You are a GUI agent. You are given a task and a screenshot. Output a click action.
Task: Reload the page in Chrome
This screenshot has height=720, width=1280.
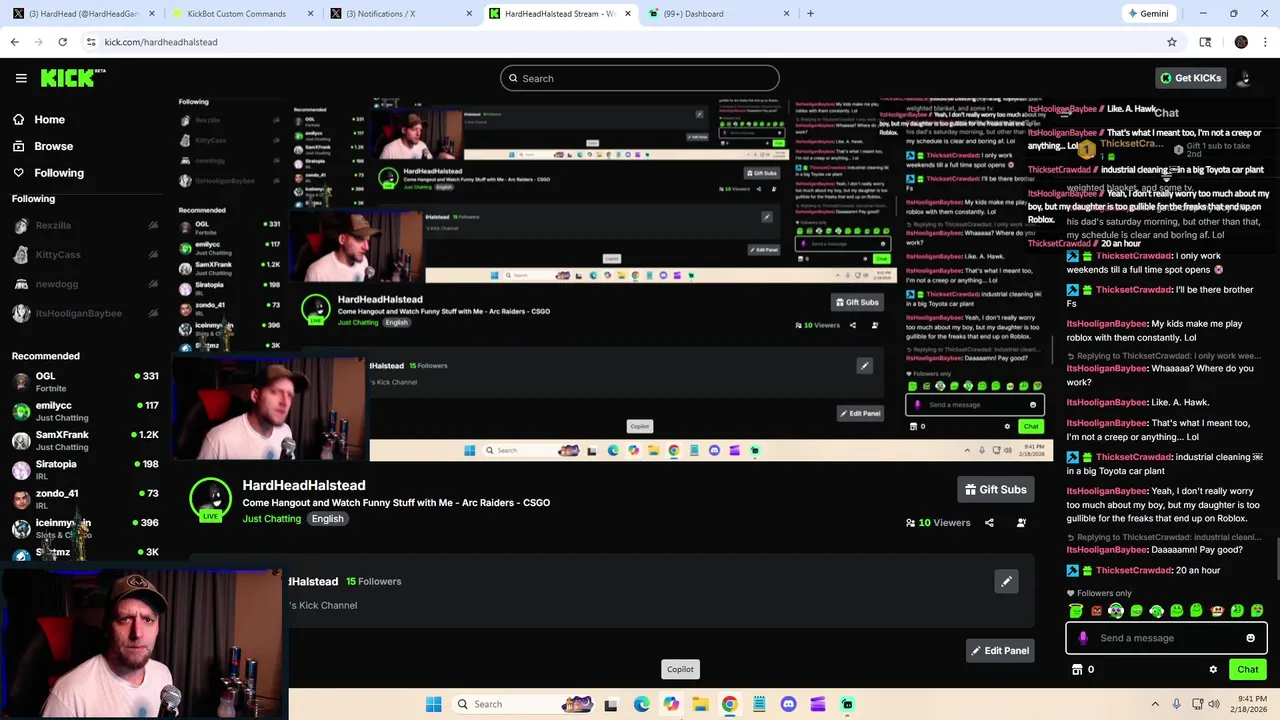point(62,42)
